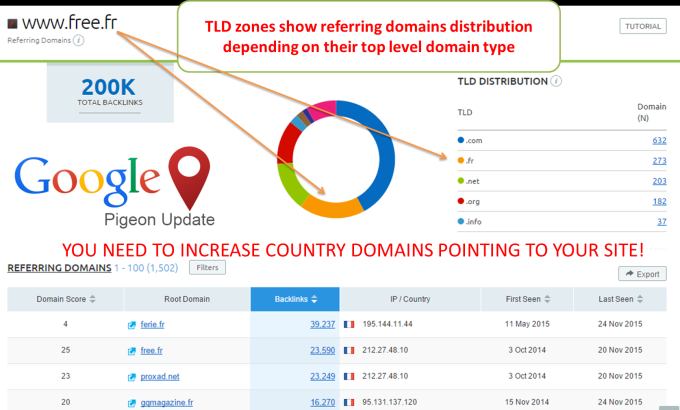The image size is (680, 410).
Task: Click the REFERRING DOMAINS heading link
Action: [59, 268]
